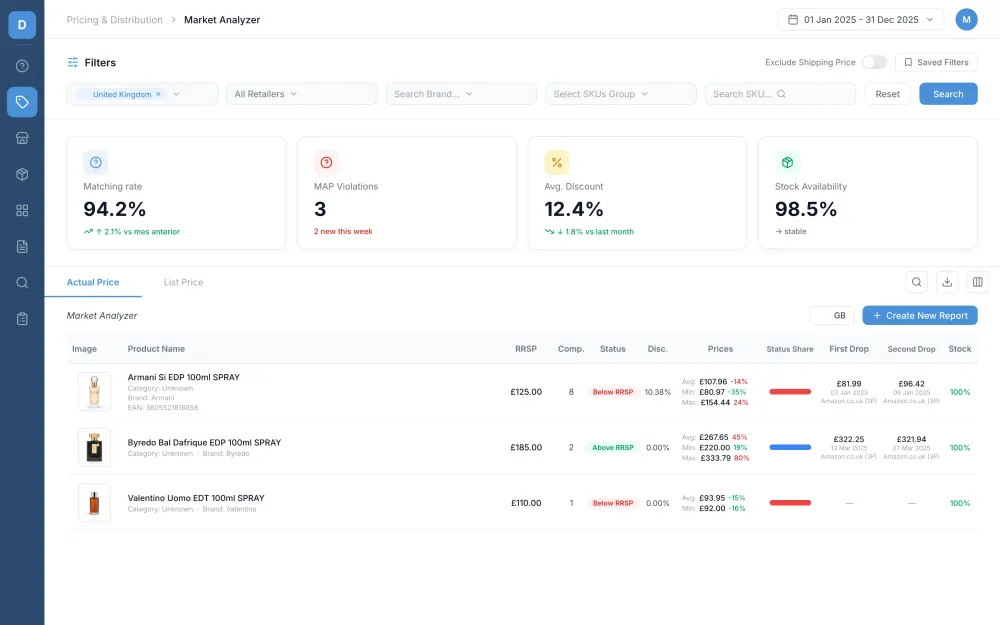Click the Comp. column header
This screenshot has height=625, width=1000.
coord(571,349)
